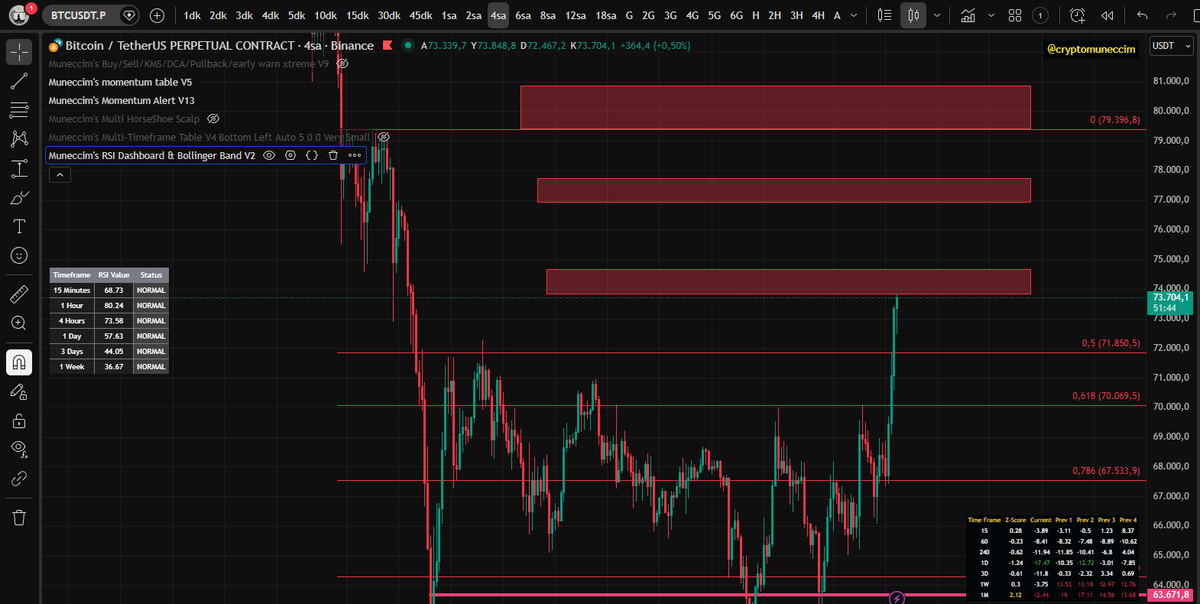Open the chart patterns tool
The height and width of the screenshot is (604, 1200).
coord(18,139)
